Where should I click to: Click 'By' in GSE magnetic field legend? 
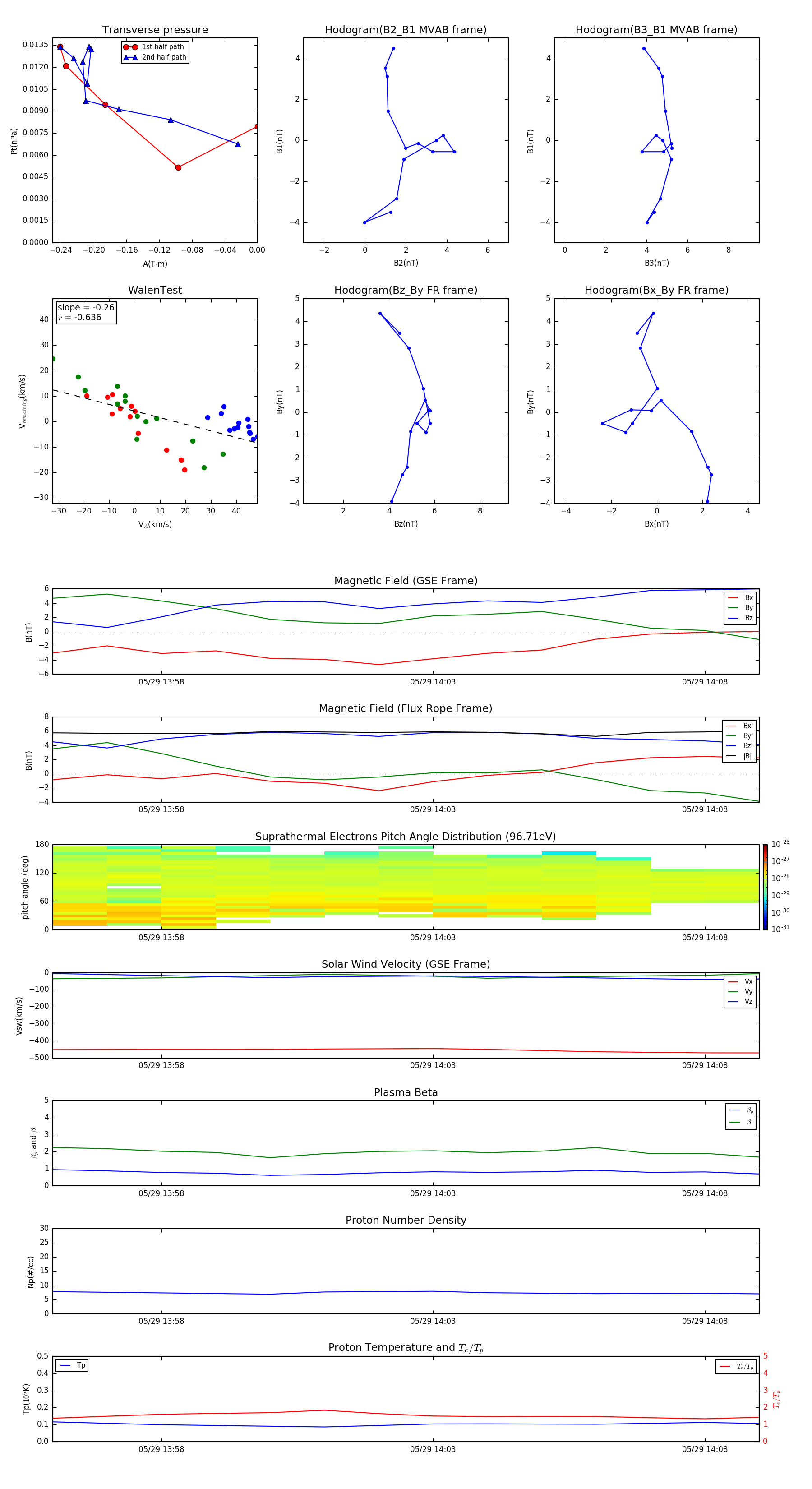coord(741,607)
